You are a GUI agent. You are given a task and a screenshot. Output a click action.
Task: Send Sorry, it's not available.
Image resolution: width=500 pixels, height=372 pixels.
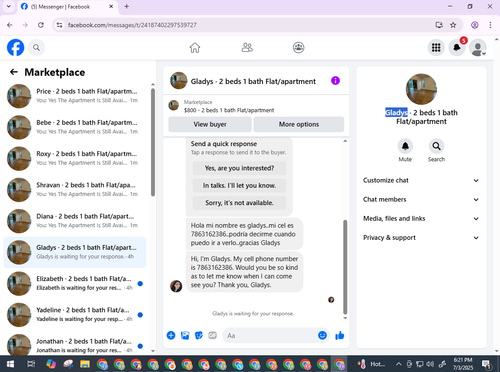coord(239,203)
